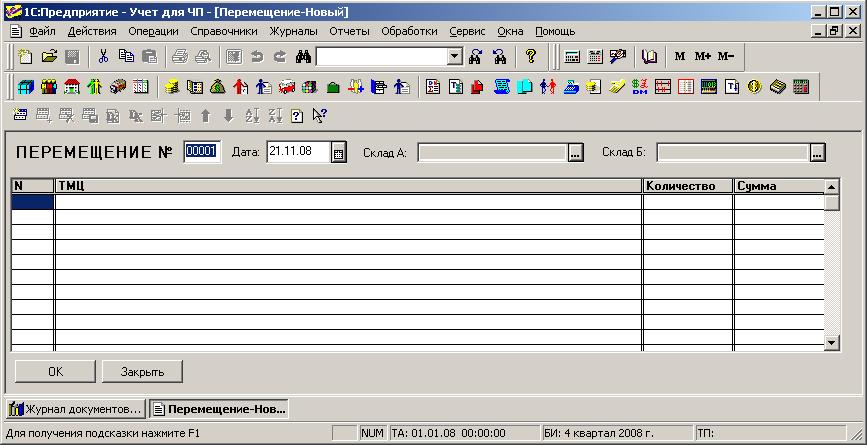
Task: Open Склад Б selection ellipsis button
Action: point(817,153)
